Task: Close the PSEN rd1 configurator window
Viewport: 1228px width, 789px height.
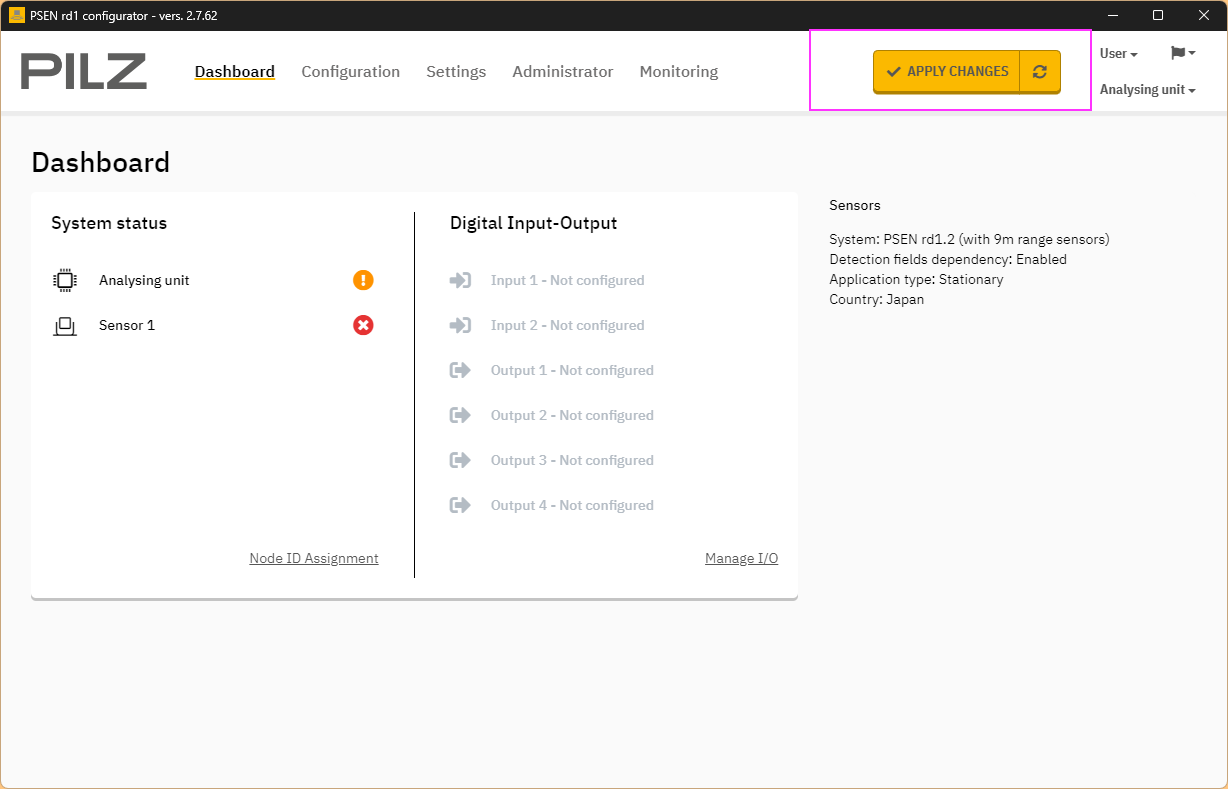Action: [1204, 15]
